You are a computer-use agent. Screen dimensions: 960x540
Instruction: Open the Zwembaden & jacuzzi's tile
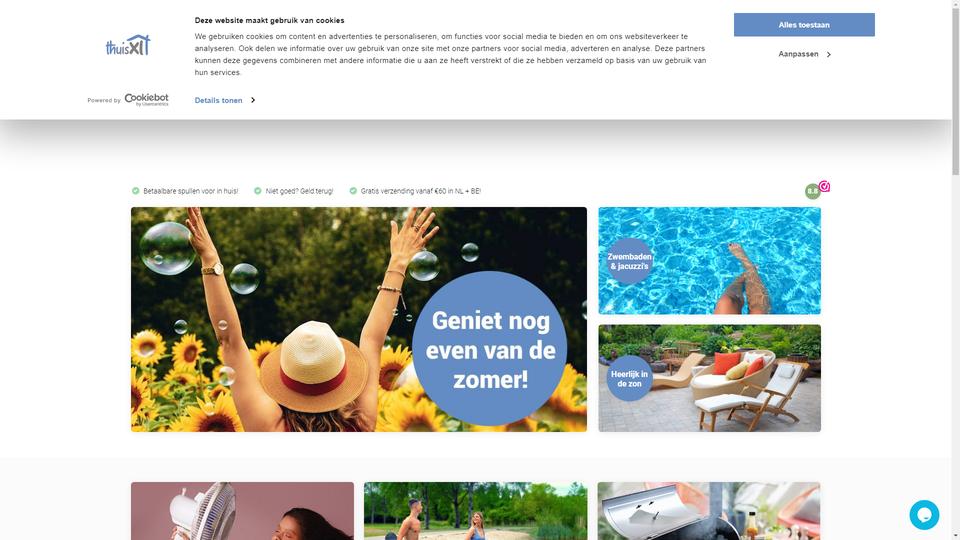coord(710,261)
